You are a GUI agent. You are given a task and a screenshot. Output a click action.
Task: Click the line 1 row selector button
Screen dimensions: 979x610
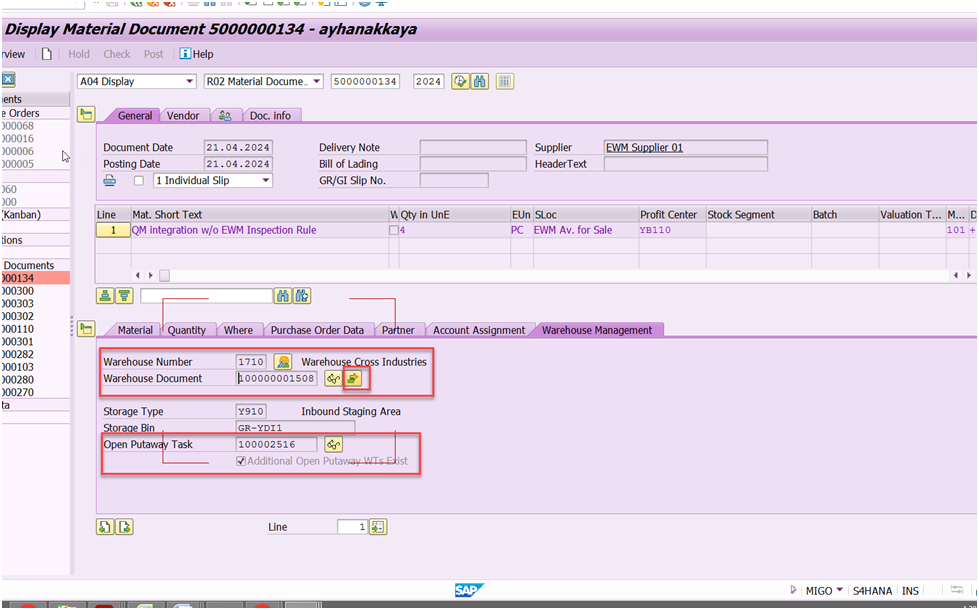point(112,230)
